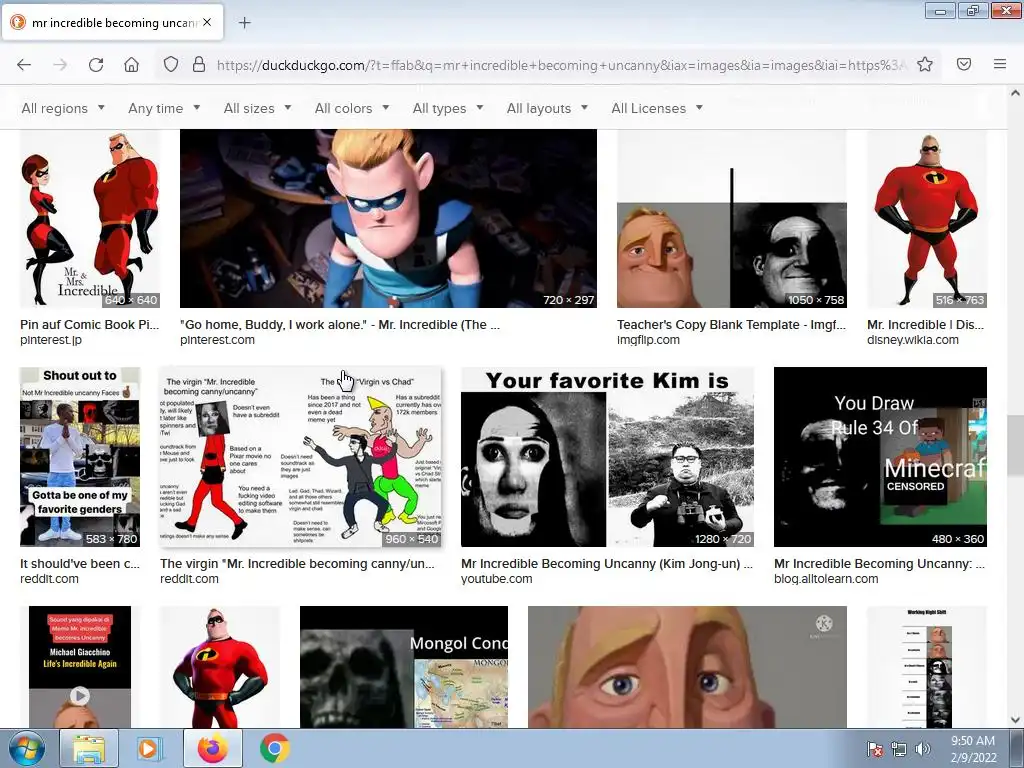
Task: Open the Firefox home page
Action: point(131,65)
